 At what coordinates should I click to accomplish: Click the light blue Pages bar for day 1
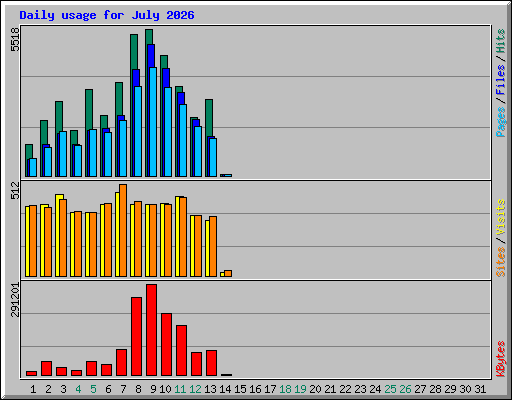point(33,167)
